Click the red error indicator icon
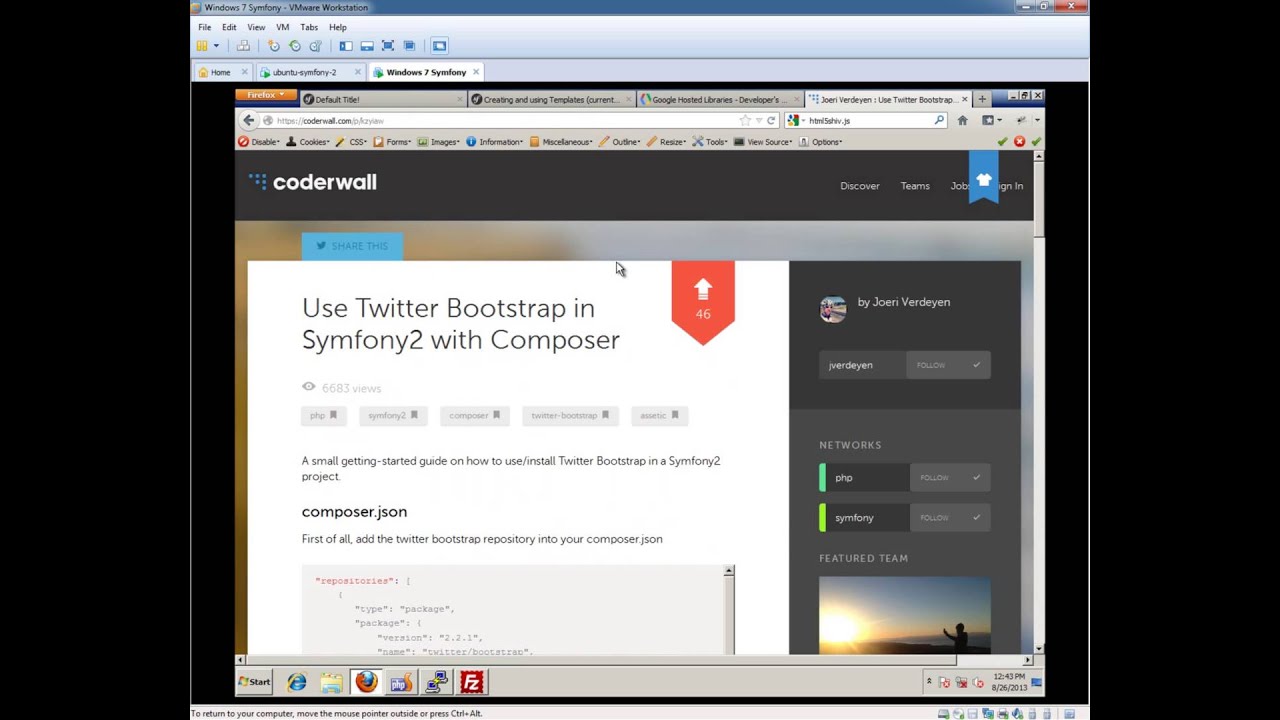This screenshot has height=720, width=1280. point(1019,142)
